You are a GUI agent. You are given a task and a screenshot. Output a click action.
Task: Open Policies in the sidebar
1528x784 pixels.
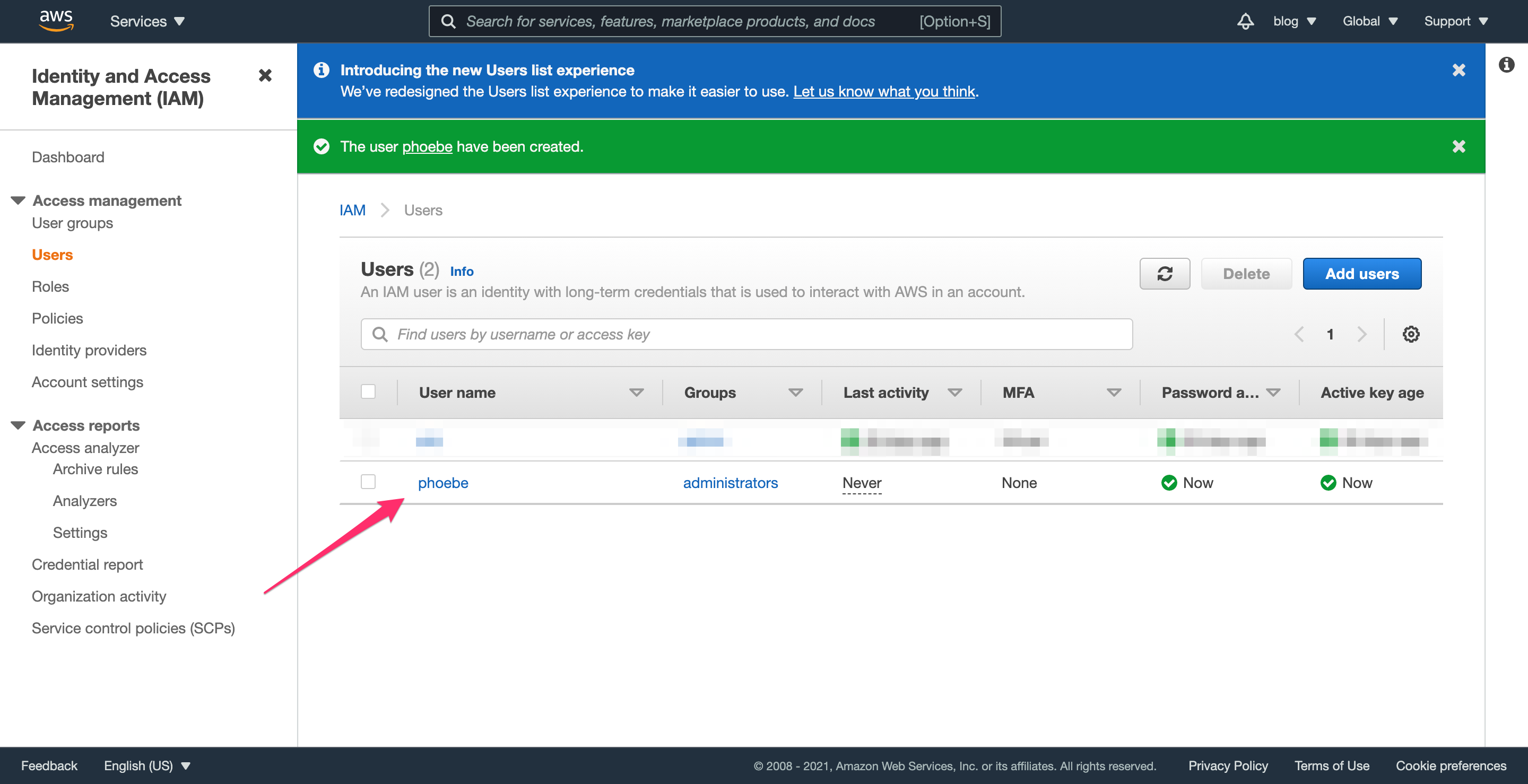(57, 318)
